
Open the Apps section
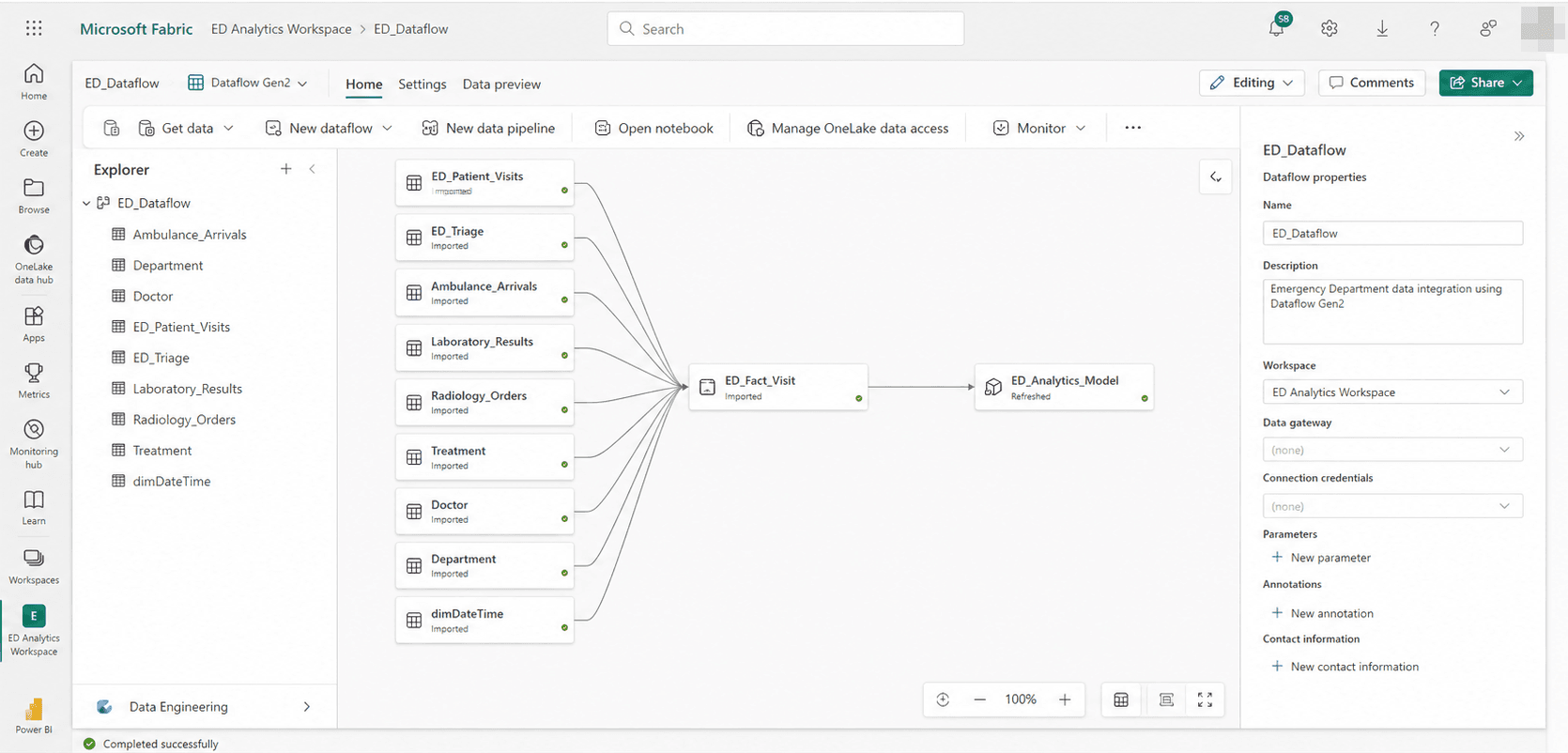34,324
